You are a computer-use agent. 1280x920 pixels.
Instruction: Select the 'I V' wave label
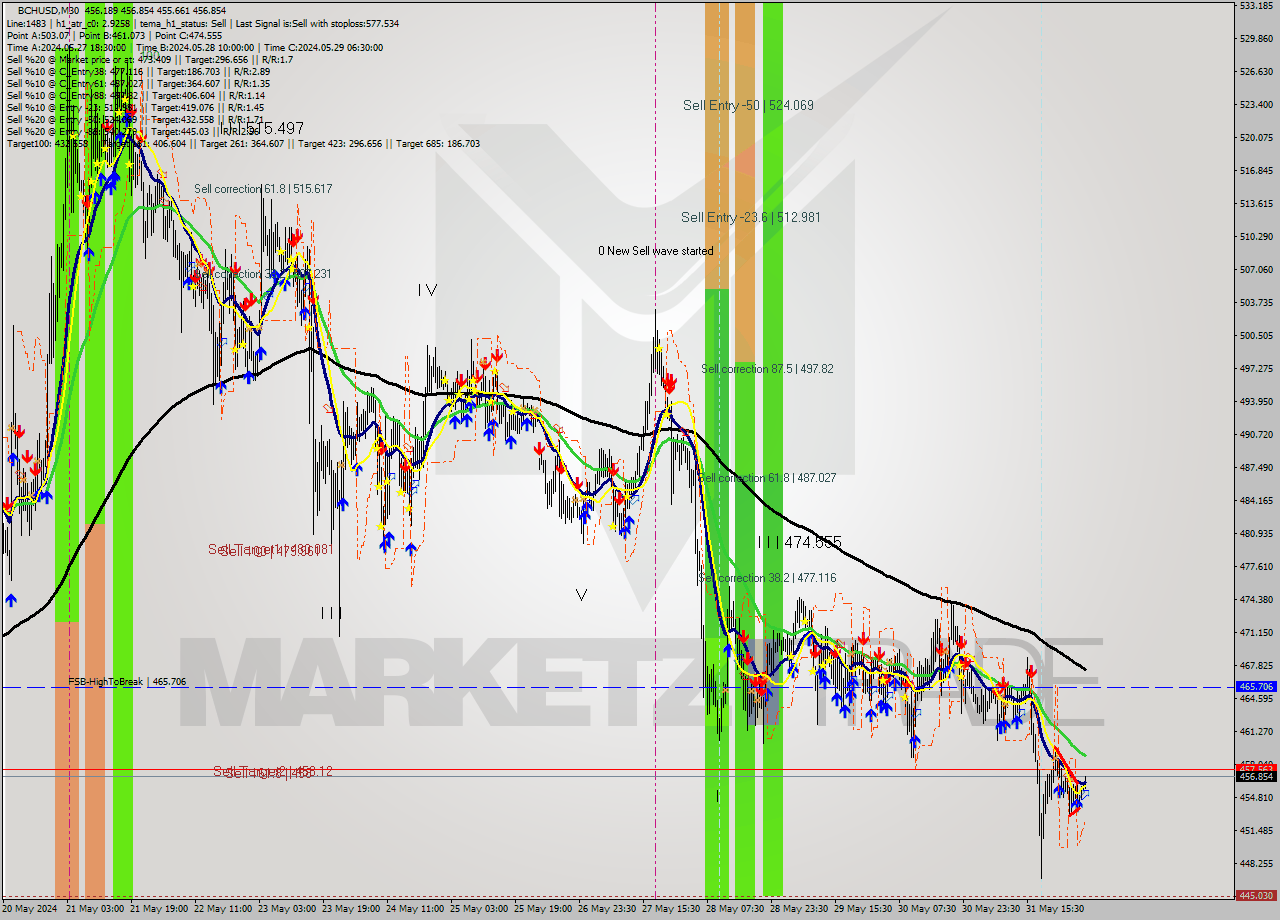[427, 290]
